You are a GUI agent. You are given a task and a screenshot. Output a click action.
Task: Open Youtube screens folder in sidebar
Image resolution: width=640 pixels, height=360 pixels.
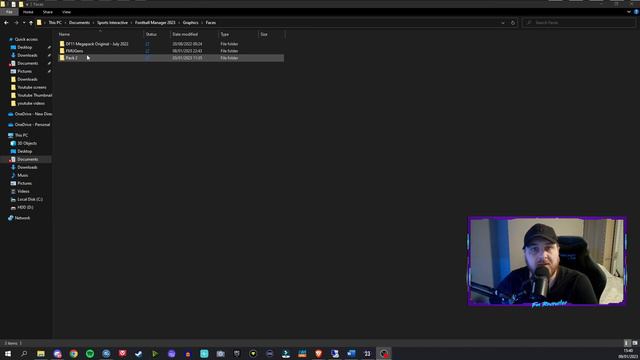[x=31, y=87]
